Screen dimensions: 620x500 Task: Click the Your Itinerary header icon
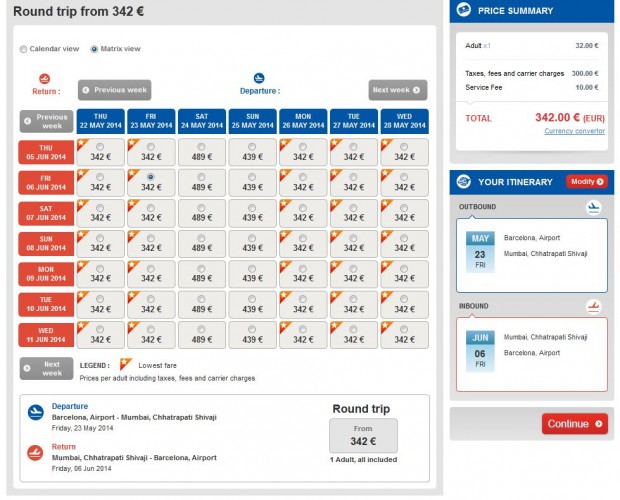click(464, 182)
